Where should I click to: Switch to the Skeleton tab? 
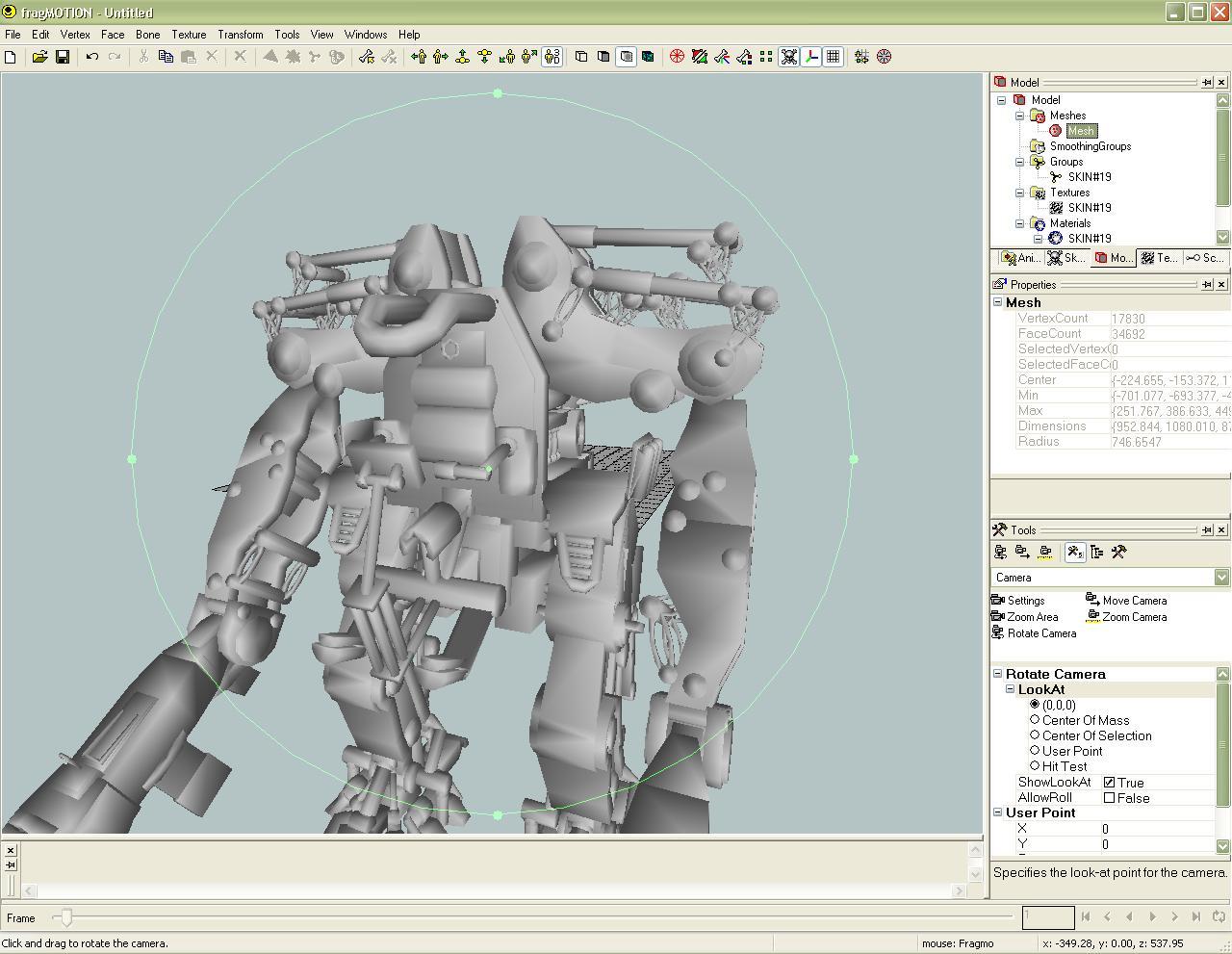coord(1066,257)
